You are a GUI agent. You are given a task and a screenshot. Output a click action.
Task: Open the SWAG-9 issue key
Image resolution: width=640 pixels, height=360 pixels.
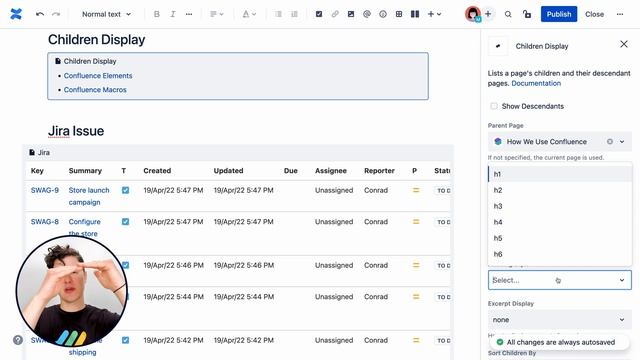pos(44,190)
